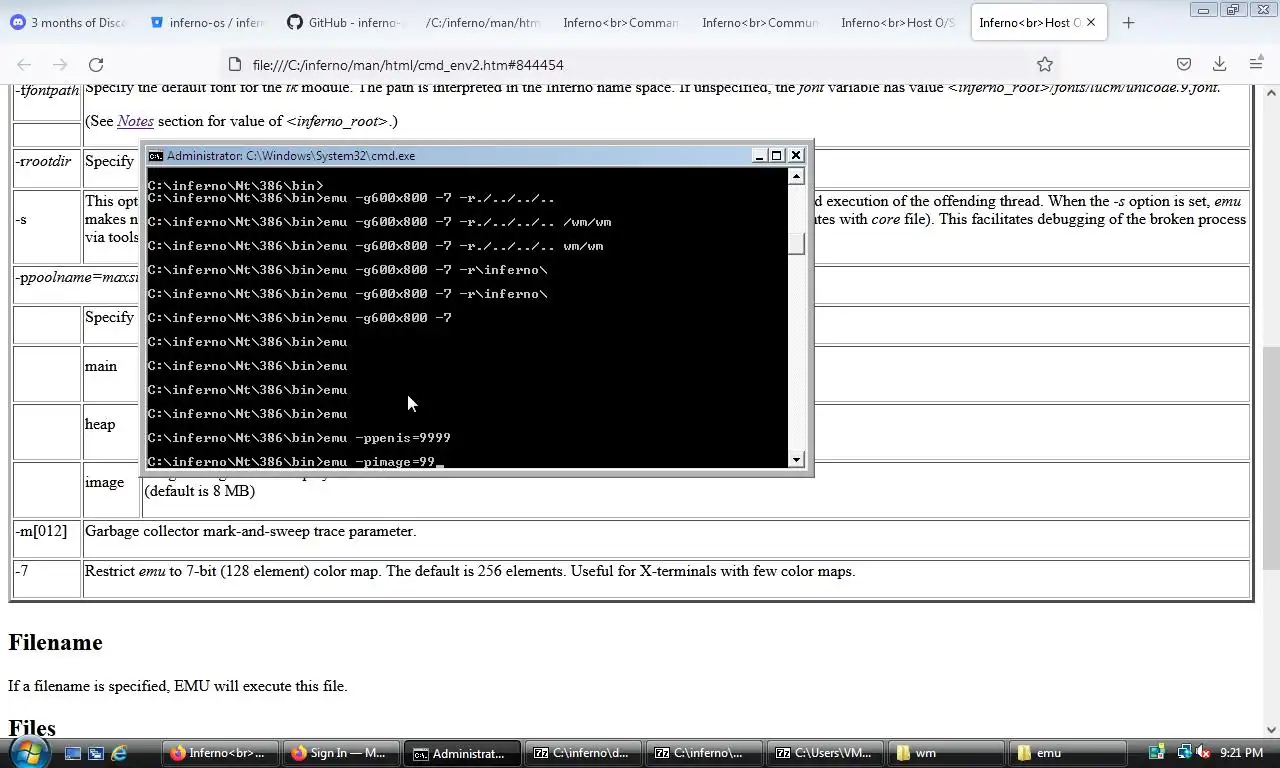Close the active Inferno Host O/S tab
Viewport: 1280px width, 768px height.
click(x=1091, y=22)
